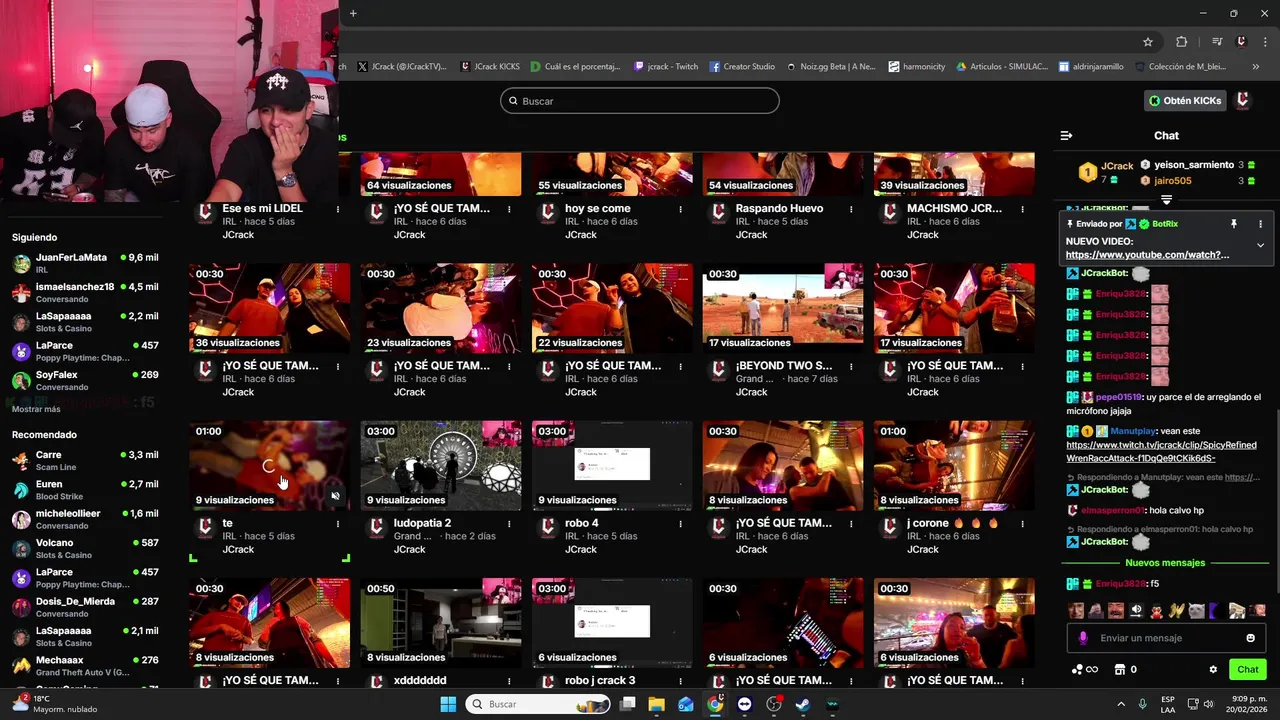This screenshot has height=720, width=1280.
Task: Open options menu for 'robo 4' clip
Action: [x=680, y=524]
